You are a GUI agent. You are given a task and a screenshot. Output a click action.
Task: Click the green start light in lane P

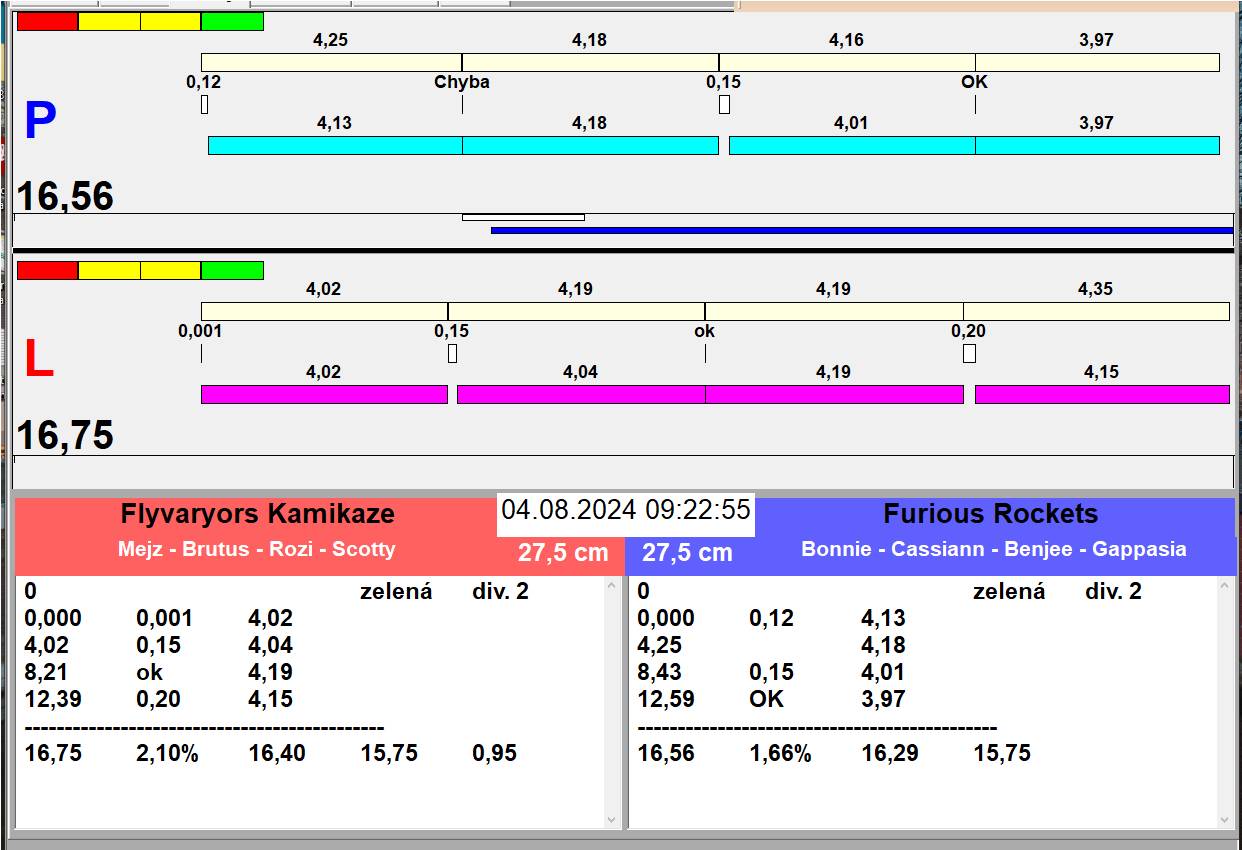232,21
